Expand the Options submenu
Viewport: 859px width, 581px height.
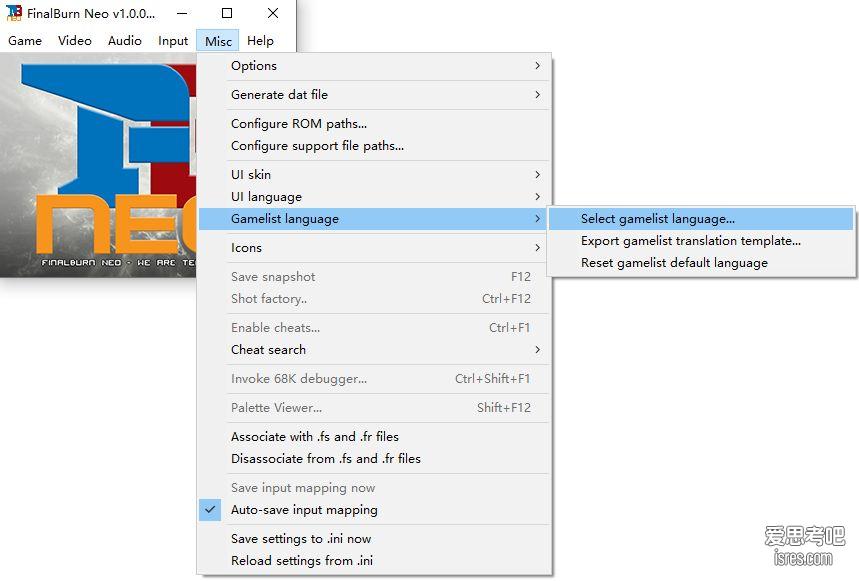[x=375, y=66]
